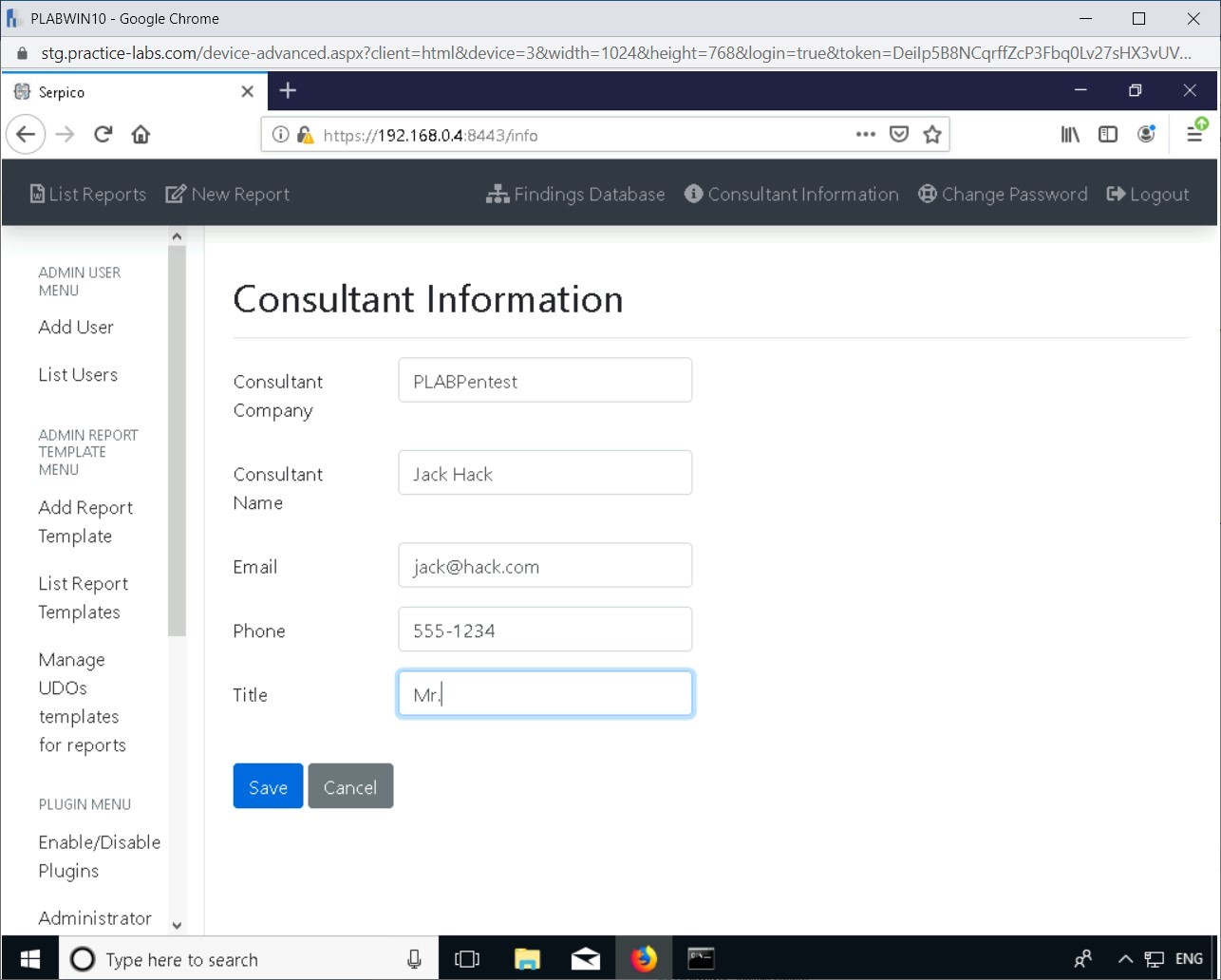
Task: Click the Consultant Name input field
Action: pos(545,473)
